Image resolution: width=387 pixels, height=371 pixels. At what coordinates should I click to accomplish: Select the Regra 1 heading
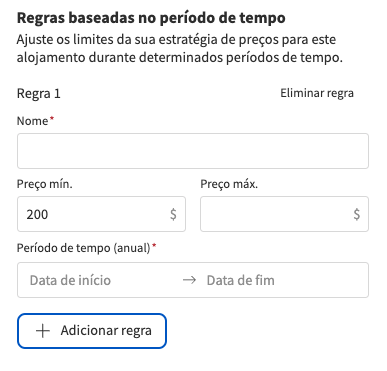click(39, 93)
